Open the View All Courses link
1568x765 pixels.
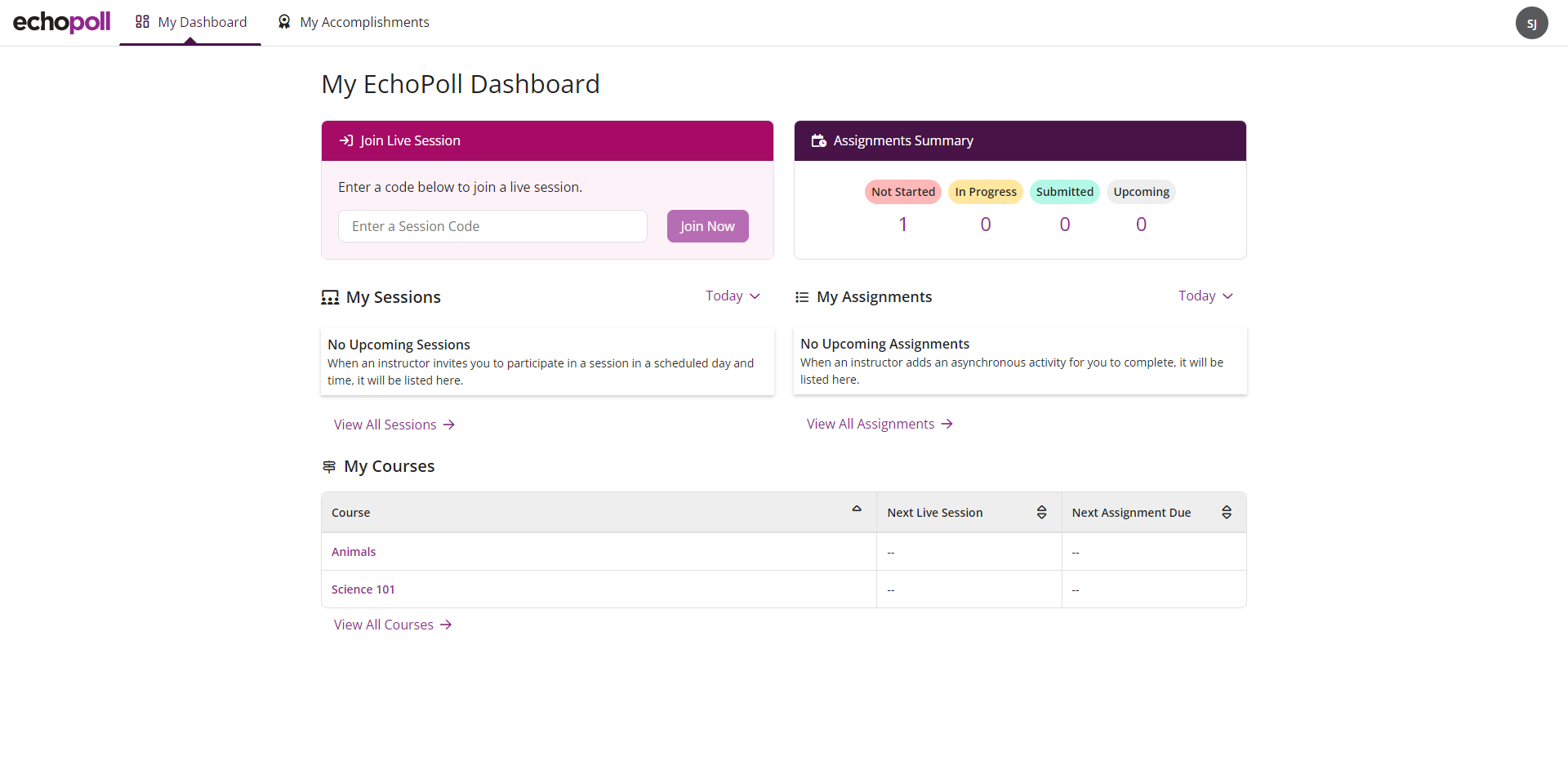pos(393,625)
